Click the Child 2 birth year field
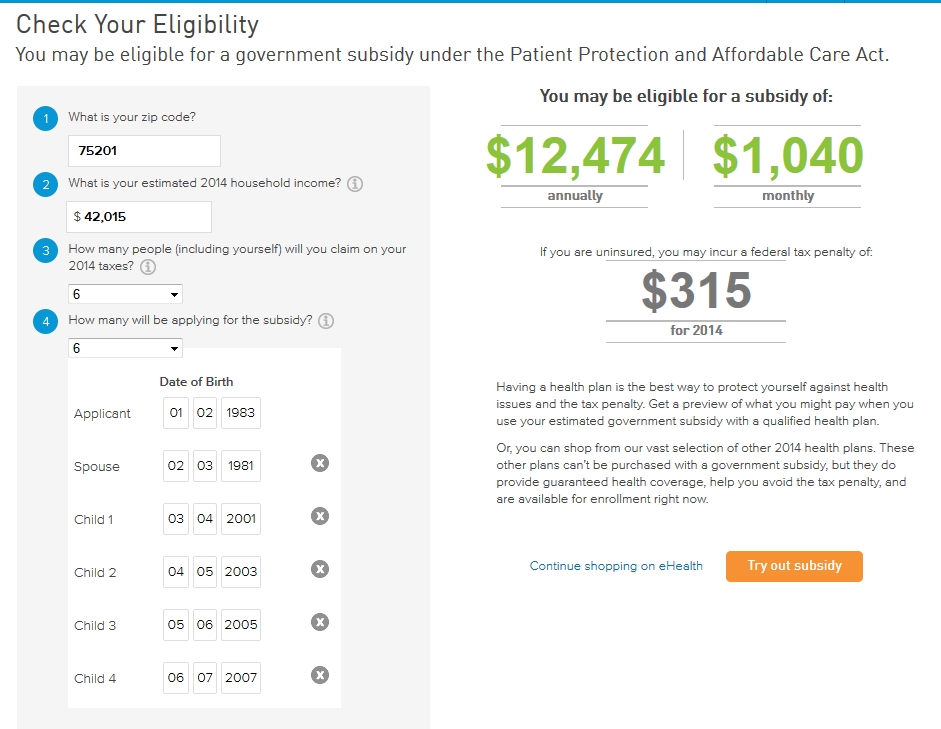941x729 pixels. pyautogui.click(x=240, y=572)
